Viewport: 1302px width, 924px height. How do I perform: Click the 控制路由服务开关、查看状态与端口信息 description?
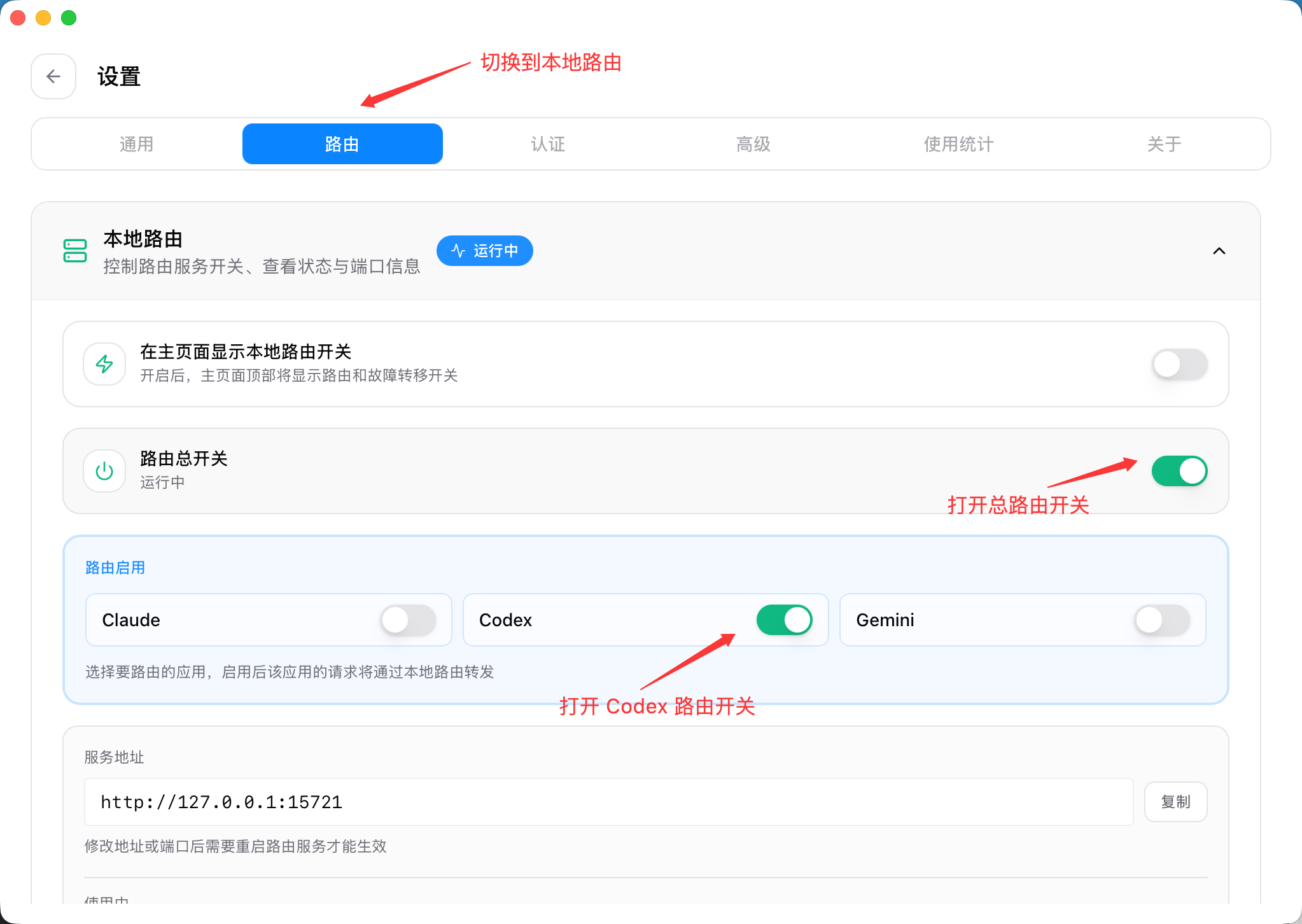(262, 266)
